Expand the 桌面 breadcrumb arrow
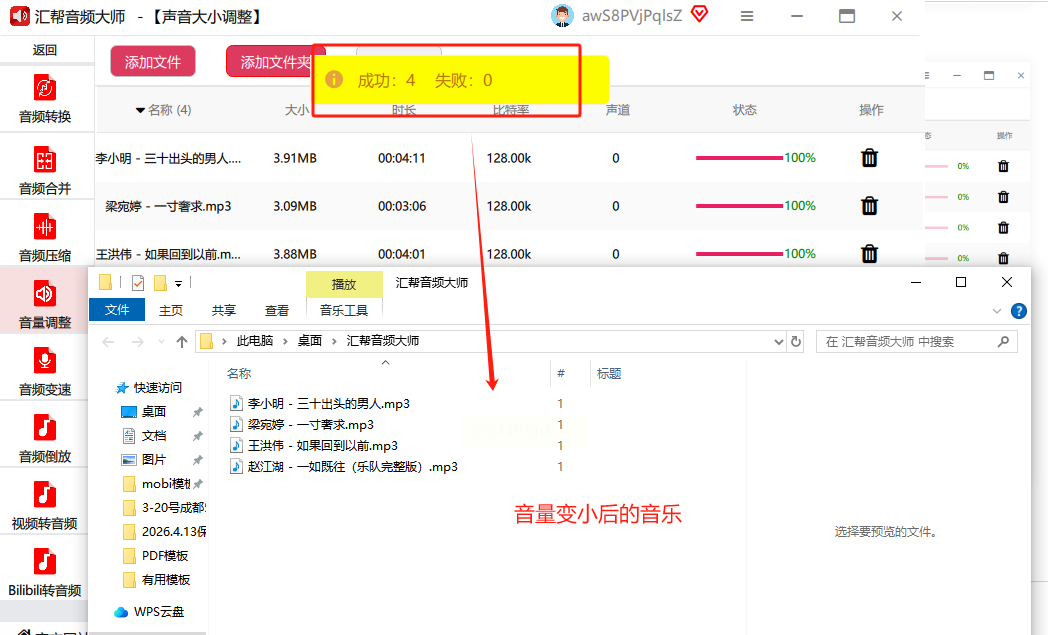 334,341
